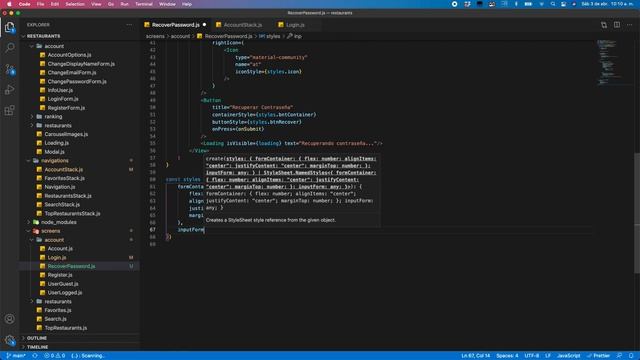
Task: Open UserLogged.js file
Action: click(x=64, y=293)
